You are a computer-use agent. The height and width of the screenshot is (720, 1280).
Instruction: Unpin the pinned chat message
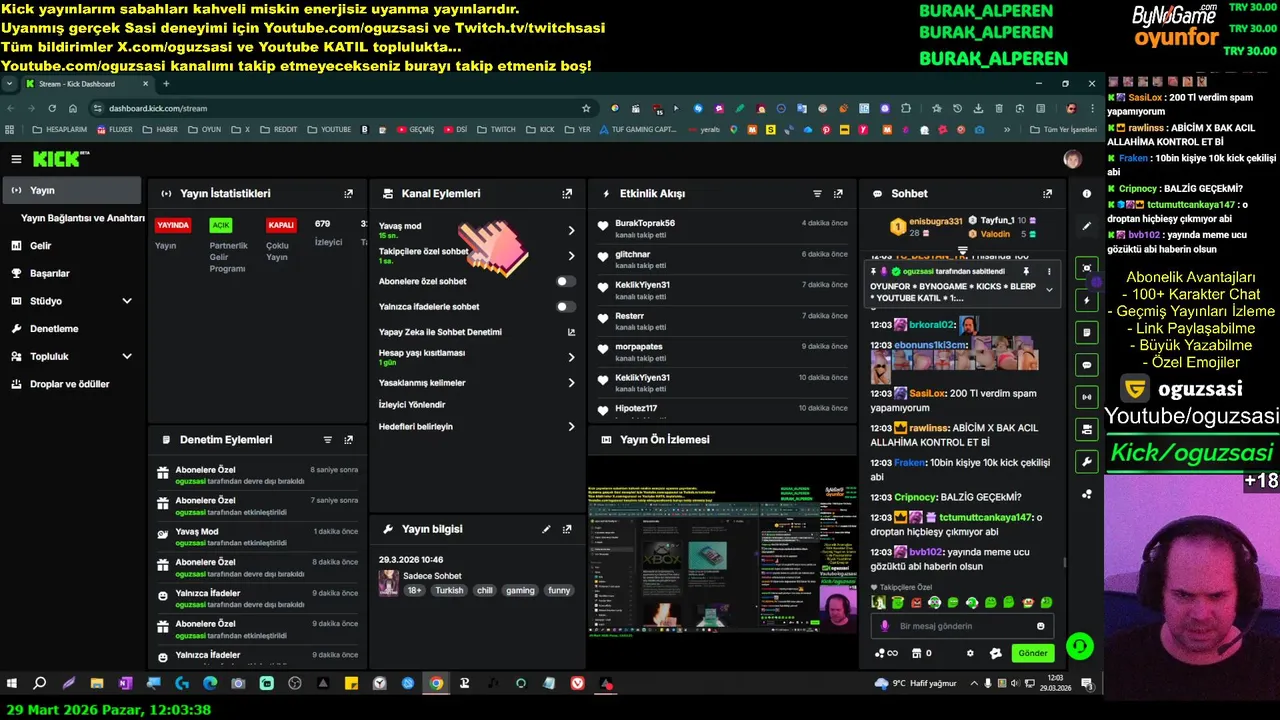click(x=1026, y=271)
